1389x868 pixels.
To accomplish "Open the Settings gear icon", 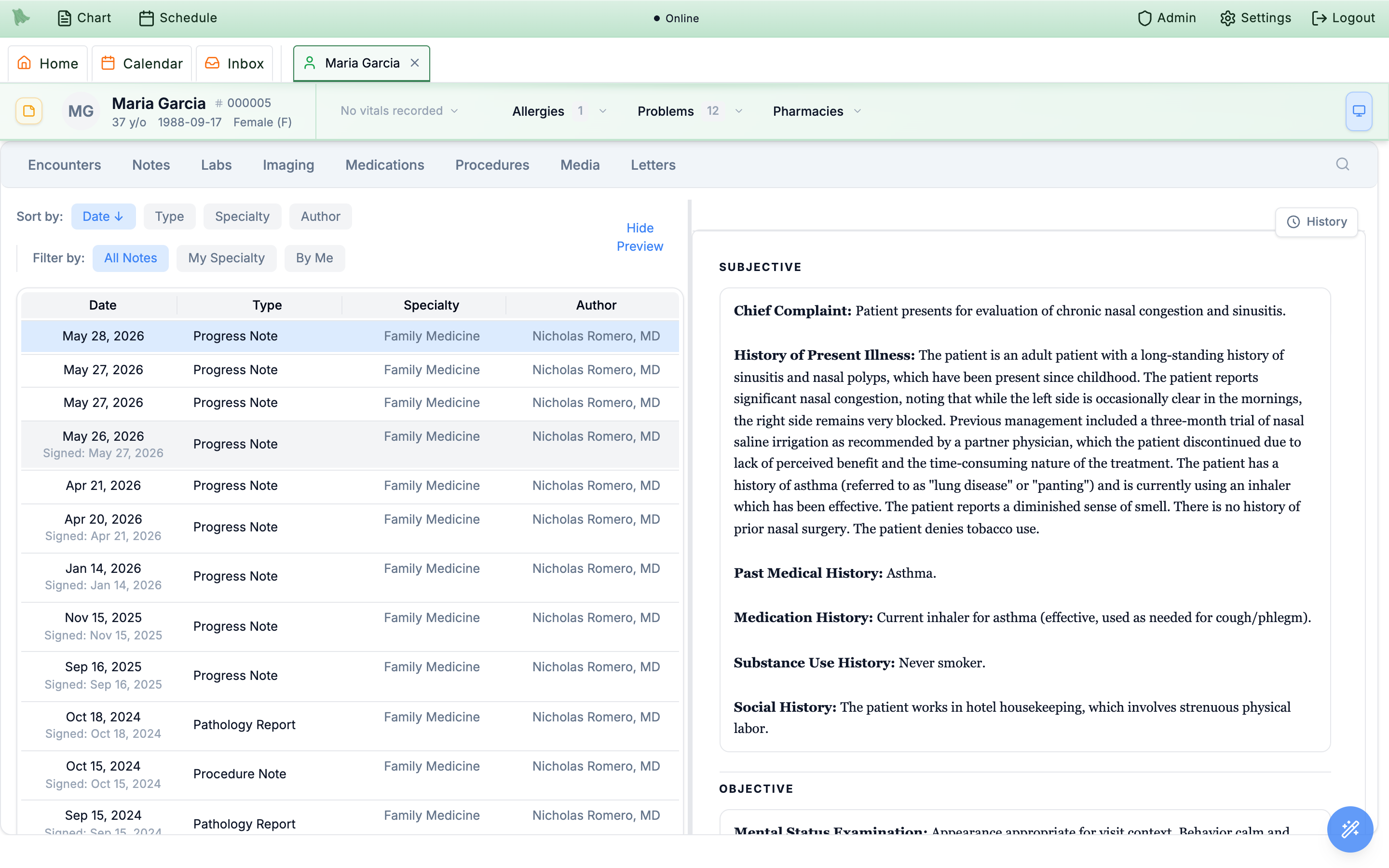I will [1228, 18].
